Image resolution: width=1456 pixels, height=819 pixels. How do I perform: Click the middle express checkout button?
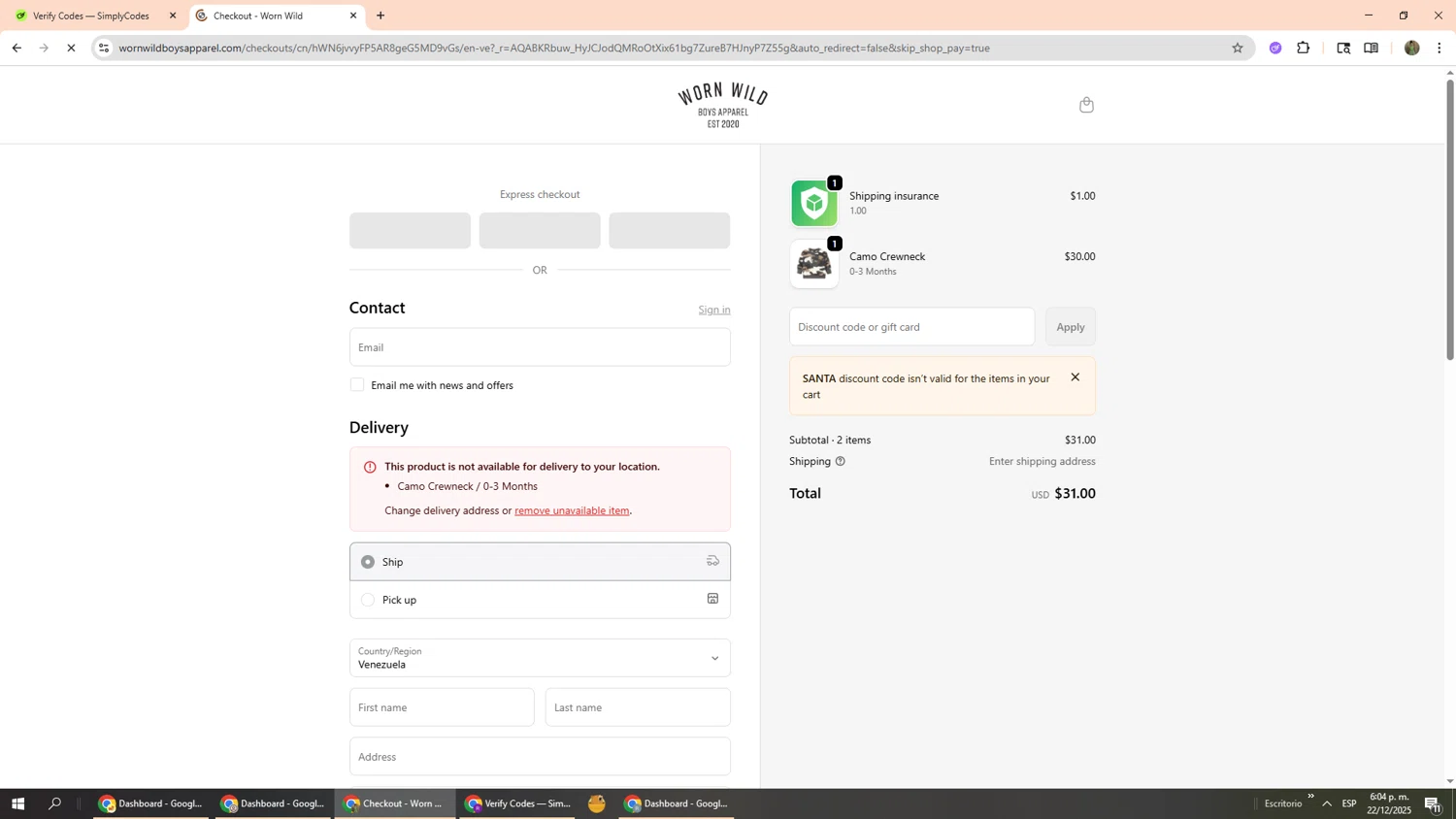click(x=540, y=231)
